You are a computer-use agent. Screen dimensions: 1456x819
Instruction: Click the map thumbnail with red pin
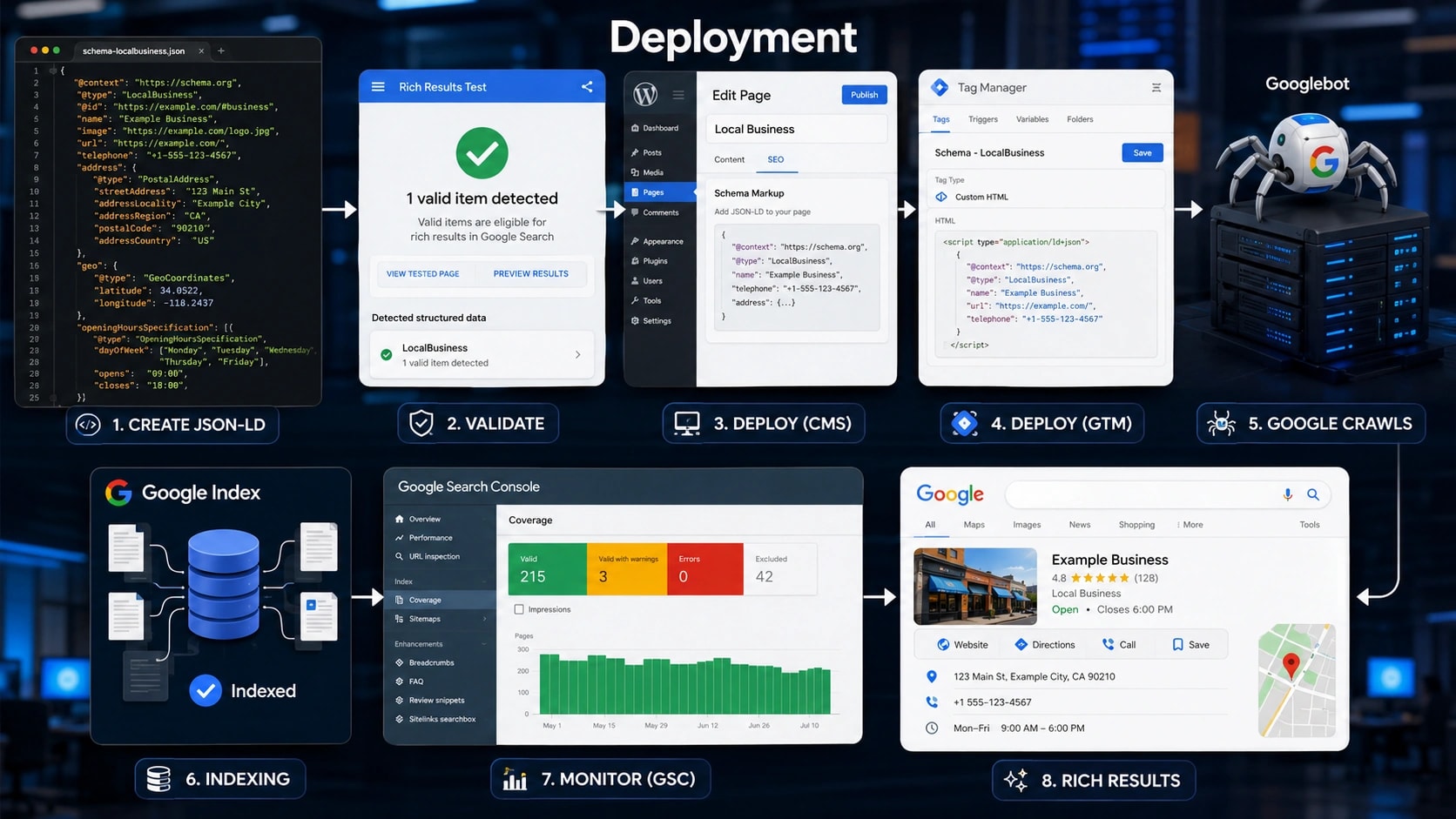click(x=1297, y=681)
